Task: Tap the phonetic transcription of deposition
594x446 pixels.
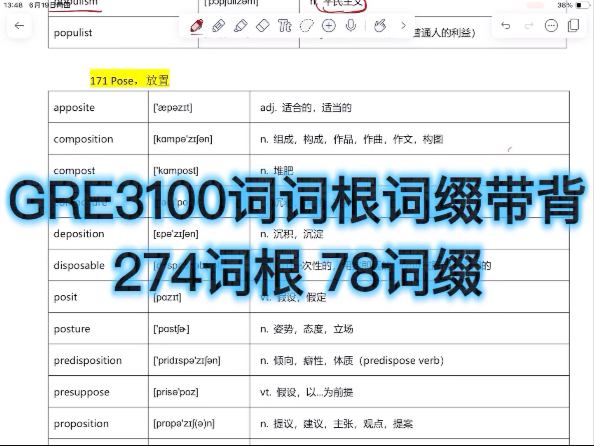Action: click(176, 234)
